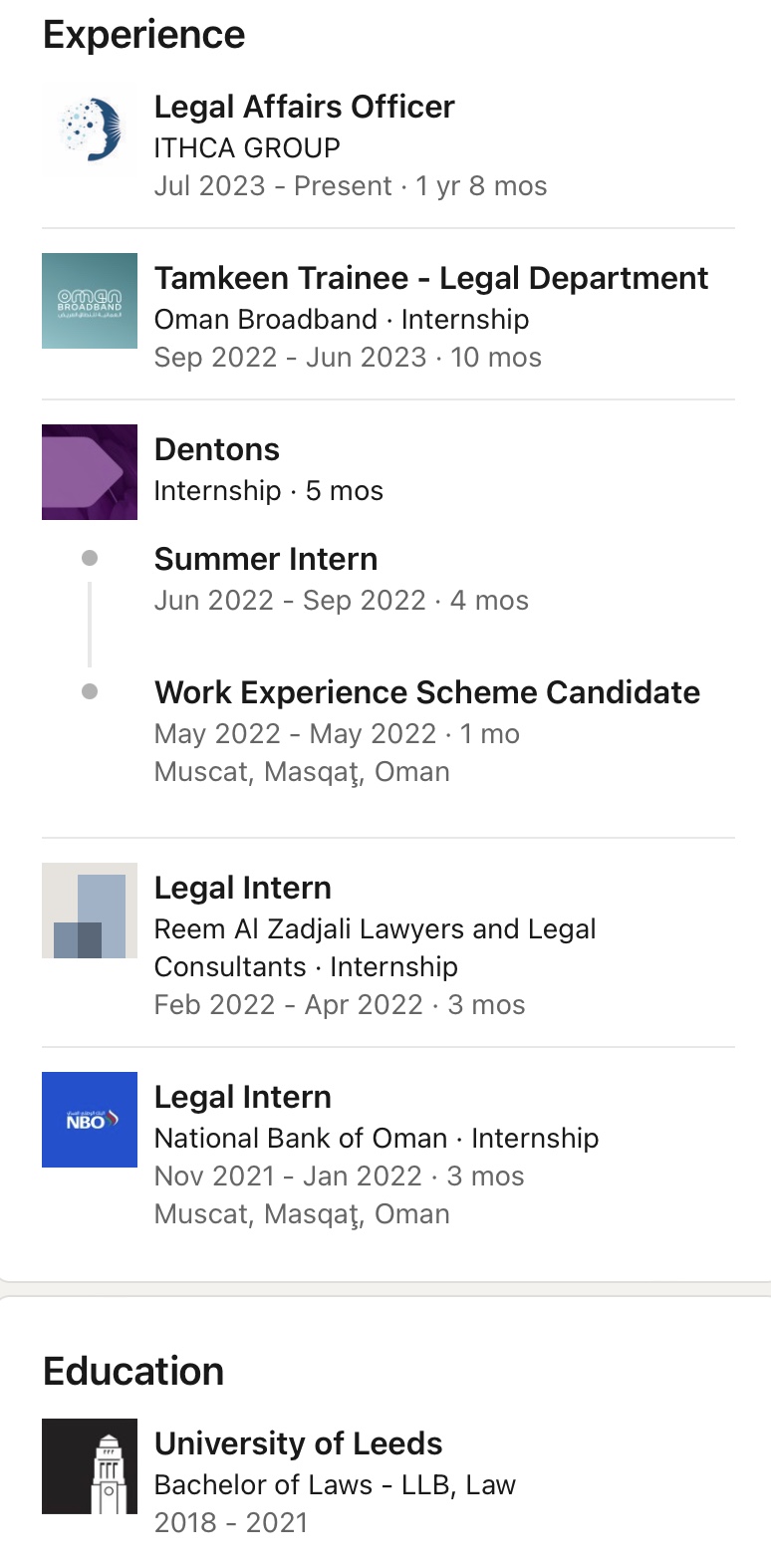Click the ITHCA GROUP company name
The image size is (771, 1568).
(246, 148)
